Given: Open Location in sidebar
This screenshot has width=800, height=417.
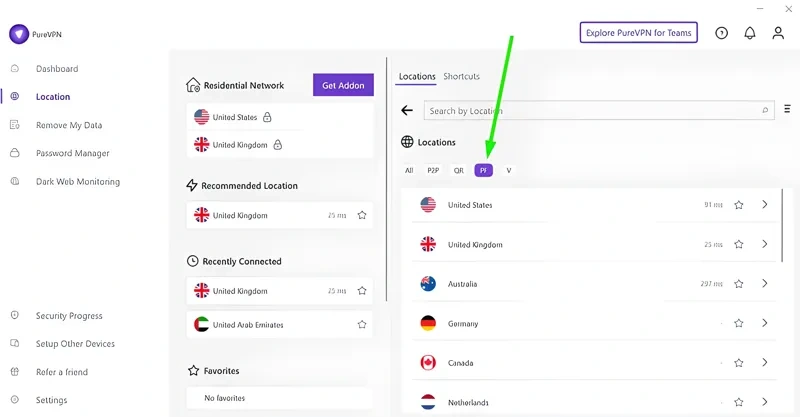Looking at the screenshot, I should 53,97.
